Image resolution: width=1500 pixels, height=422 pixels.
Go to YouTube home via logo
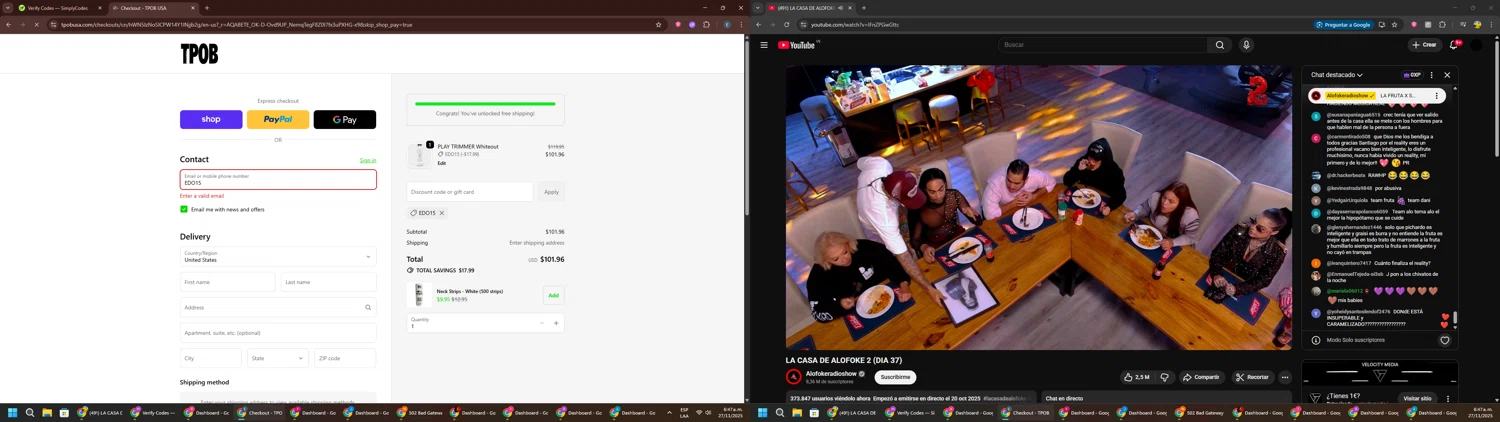(797, 45)
